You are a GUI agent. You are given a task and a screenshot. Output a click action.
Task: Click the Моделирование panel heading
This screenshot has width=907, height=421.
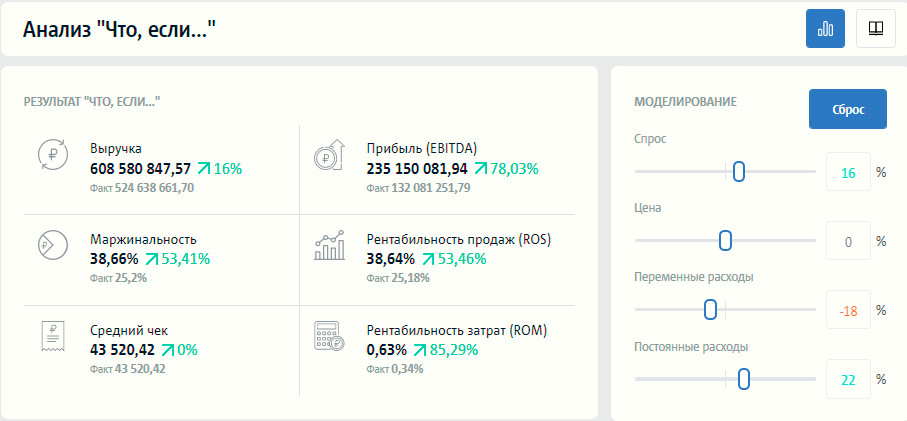tap(685, 102)
